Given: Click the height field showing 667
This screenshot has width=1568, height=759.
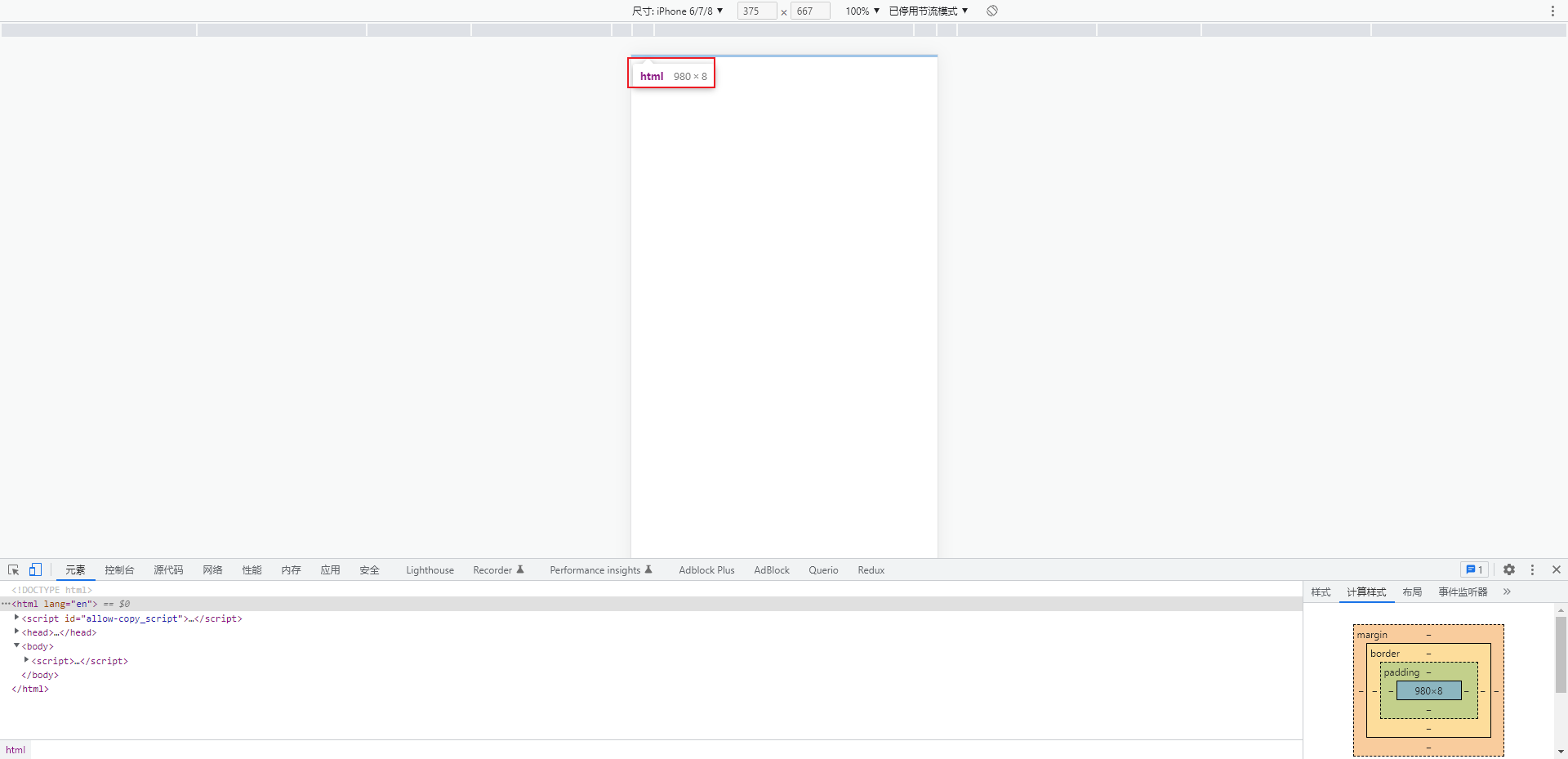Looking at the screenshot, I should tap(810, 11).
